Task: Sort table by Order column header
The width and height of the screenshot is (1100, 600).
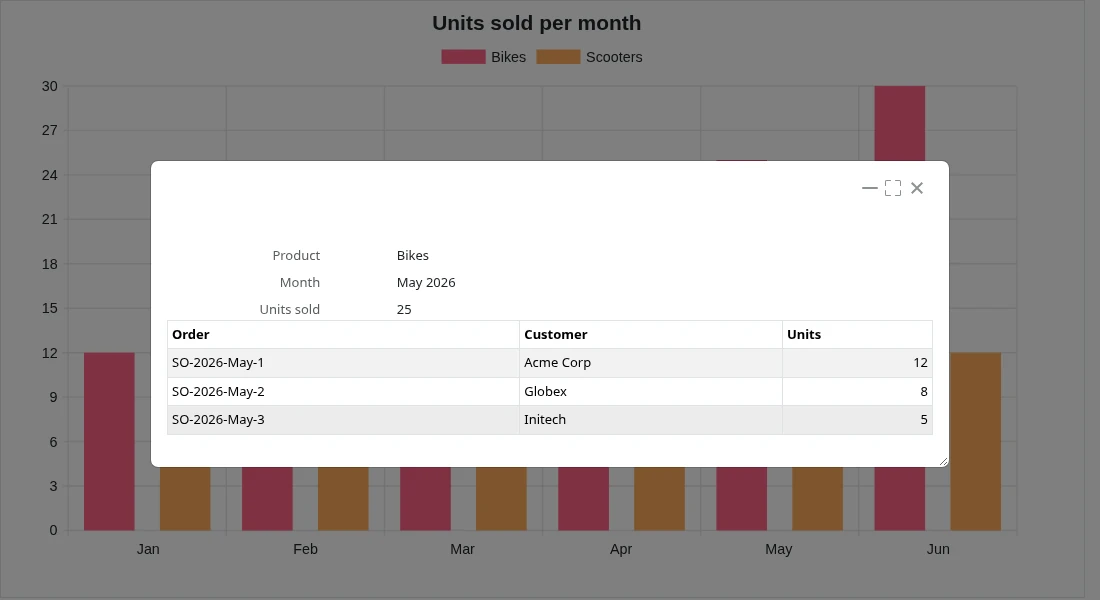Action: point(343,335)
